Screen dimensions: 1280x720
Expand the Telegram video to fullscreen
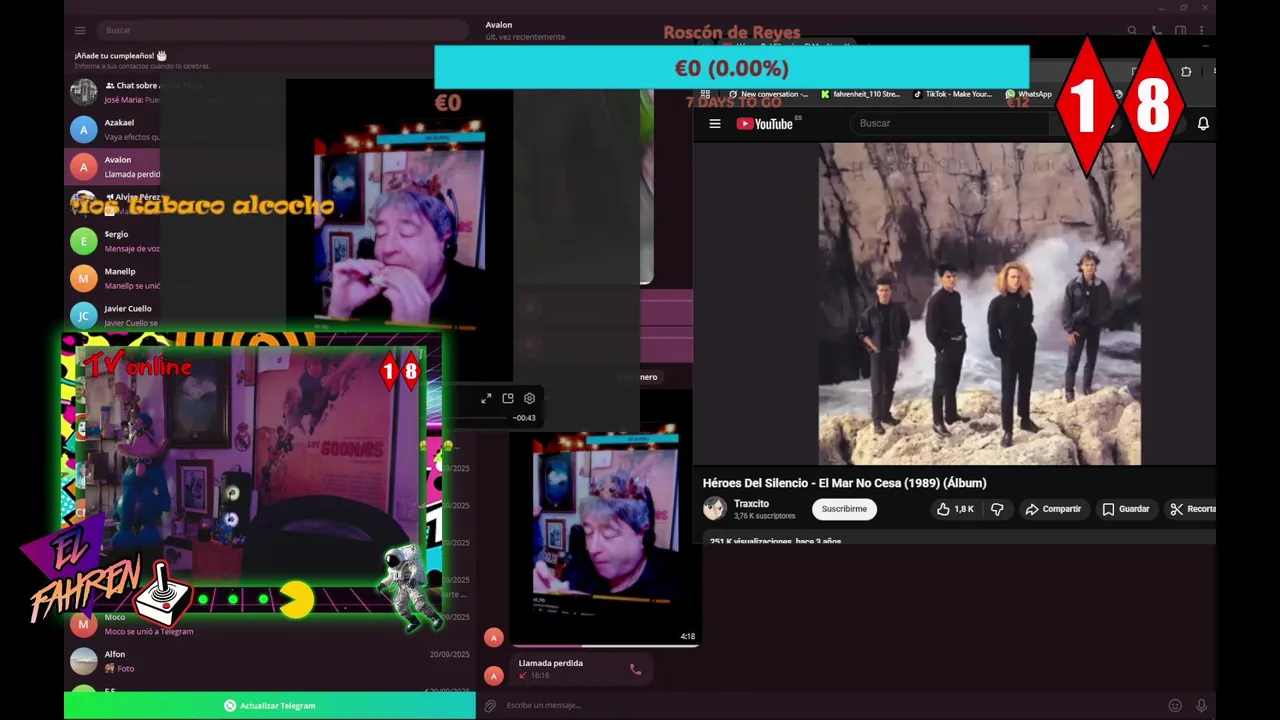(x=486, y=398)
